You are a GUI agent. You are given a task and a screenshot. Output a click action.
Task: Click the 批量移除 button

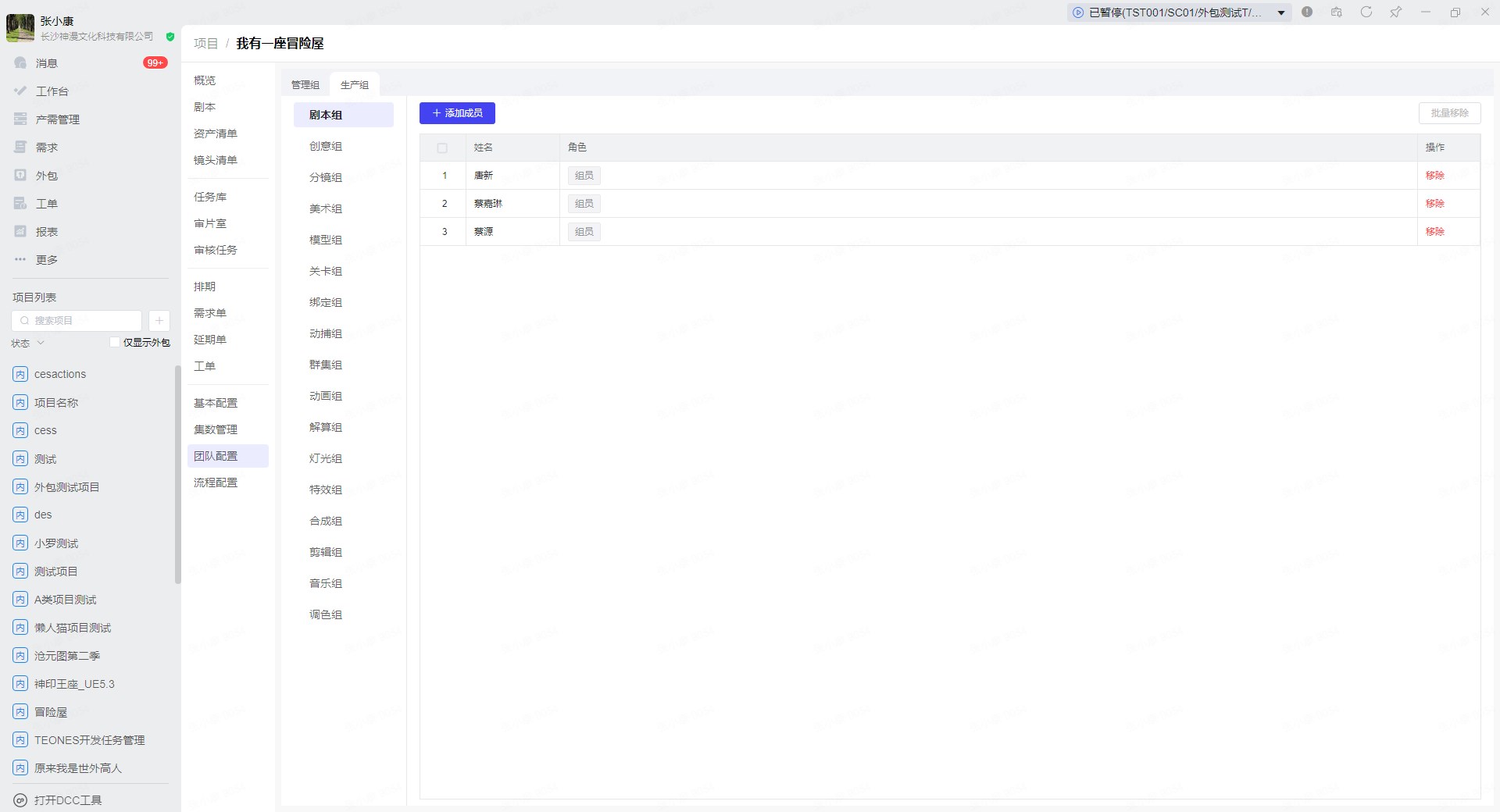click(1449, 113)
